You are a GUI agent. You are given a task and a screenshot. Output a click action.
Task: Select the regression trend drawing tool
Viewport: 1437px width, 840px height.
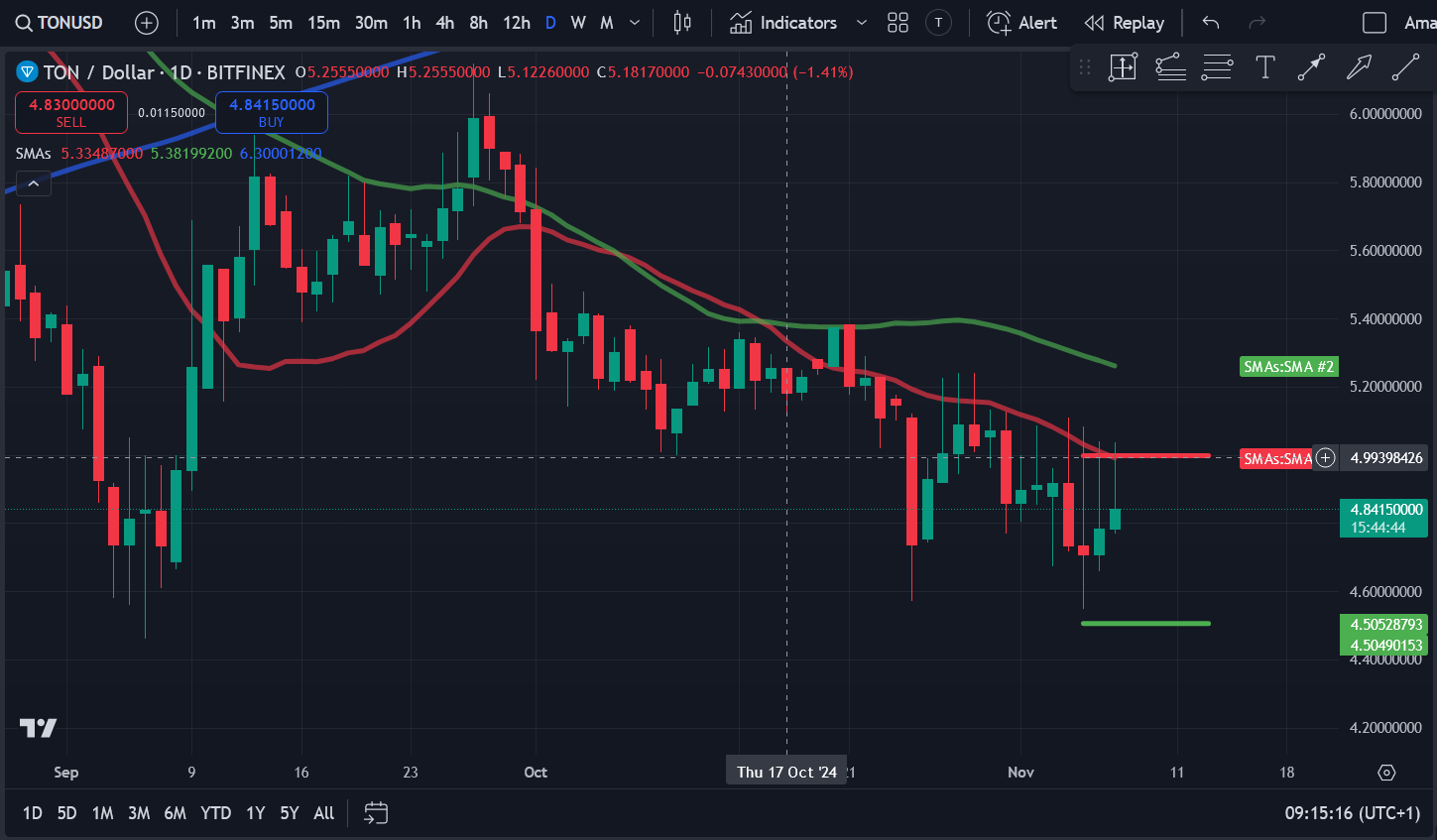(x=1170, y=67)
